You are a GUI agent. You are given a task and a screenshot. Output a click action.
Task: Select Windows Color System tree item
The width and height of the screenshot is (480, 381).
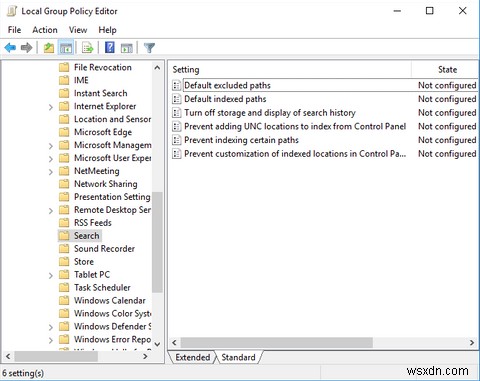(x=112, y=314)
